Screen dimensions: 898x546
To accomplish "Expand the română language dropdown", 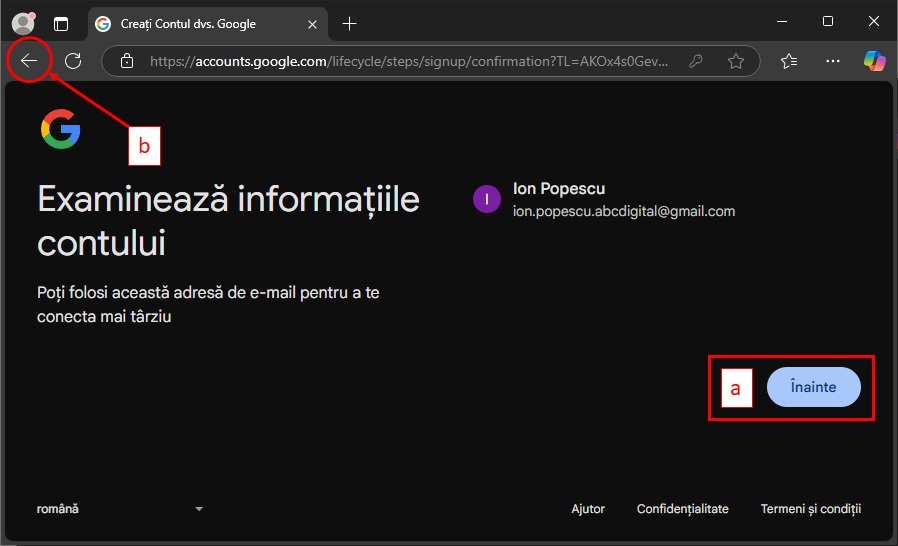I will 120,509.
